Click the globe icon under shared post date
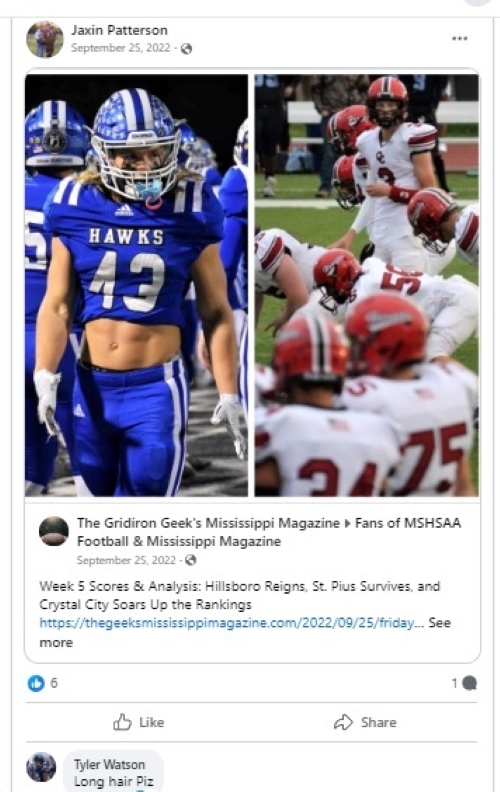500x792 pixels. coord(190,560)
